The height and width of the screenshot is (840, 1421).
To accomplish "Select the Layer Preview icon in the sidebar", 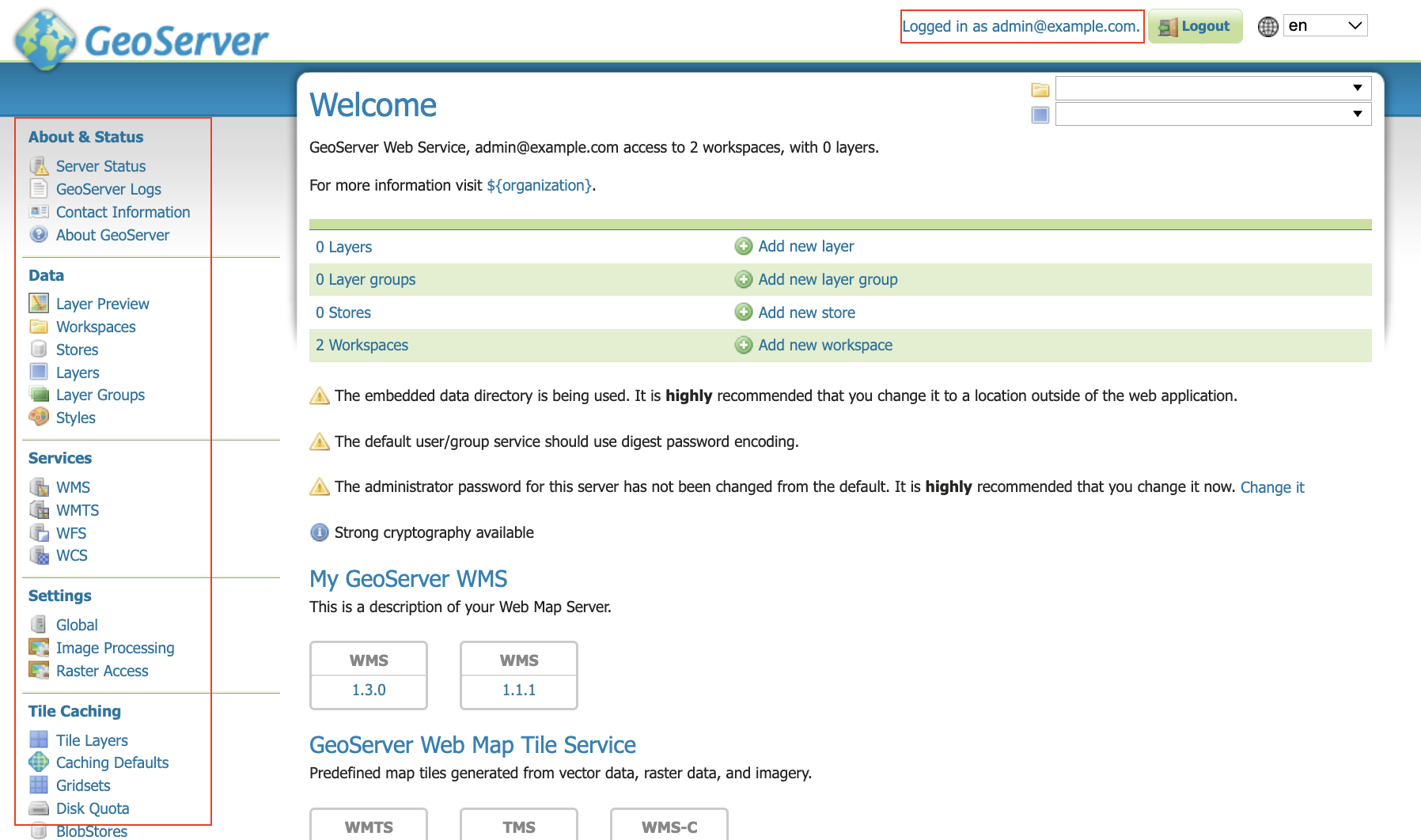I will coord(38,303).
